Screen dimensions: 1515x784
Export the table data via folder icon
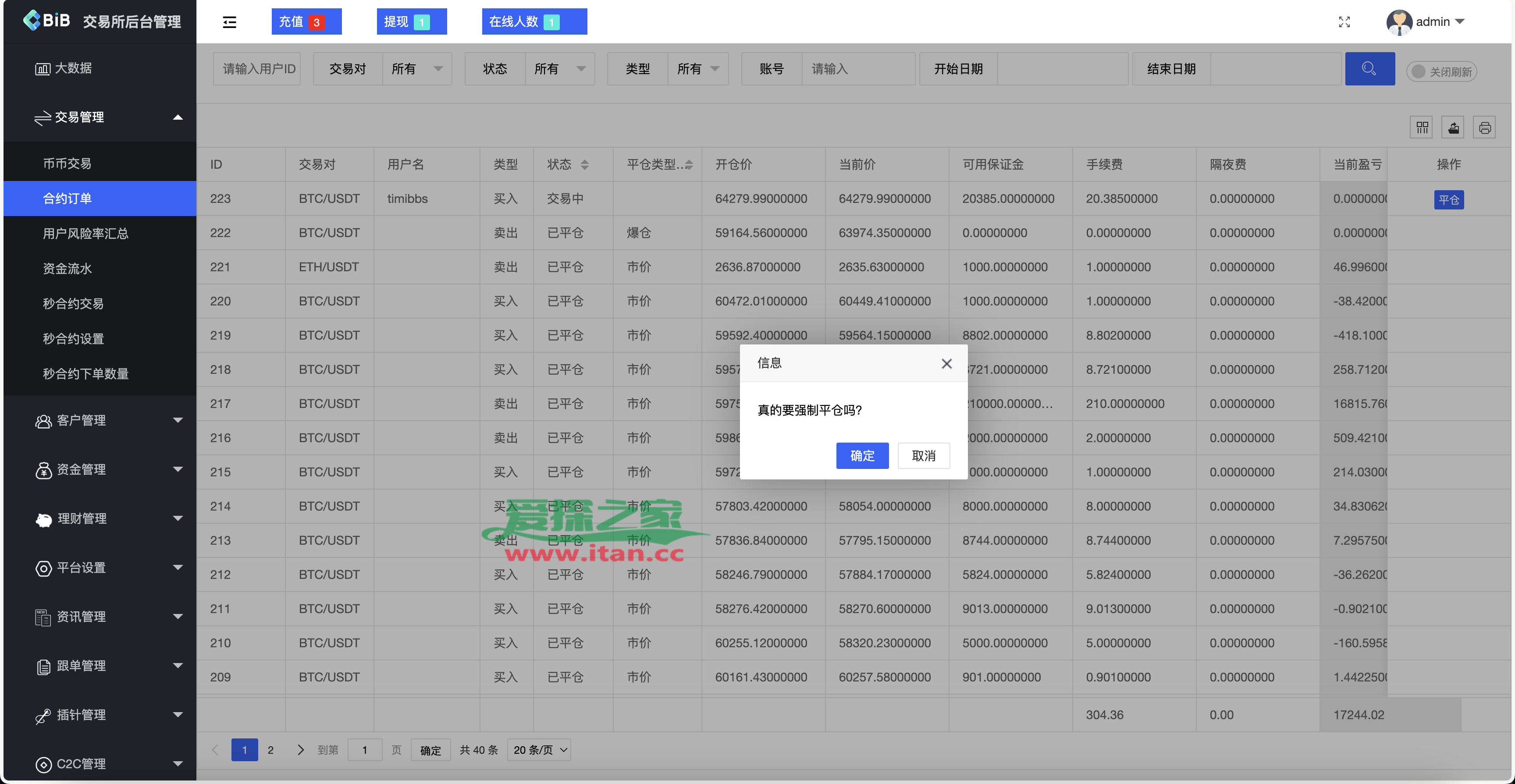tap(1453, 127)
